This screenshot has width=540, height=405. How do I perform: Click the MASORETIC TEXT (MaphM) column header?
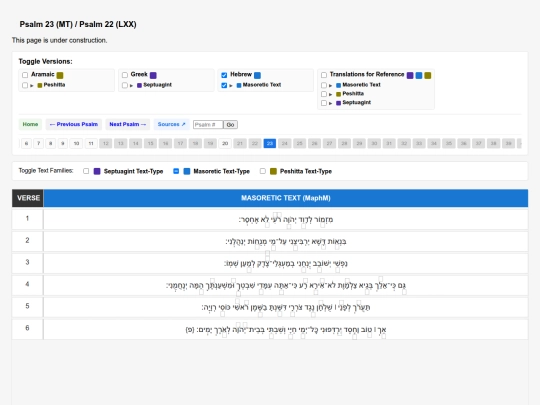pyautogui.click(x=286, y=198)
